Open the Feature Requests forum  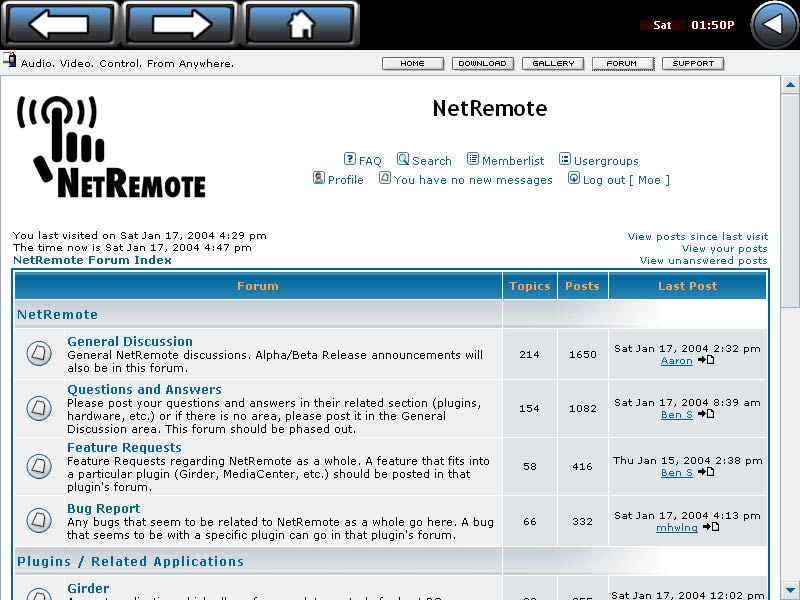(x=124, y=447)
